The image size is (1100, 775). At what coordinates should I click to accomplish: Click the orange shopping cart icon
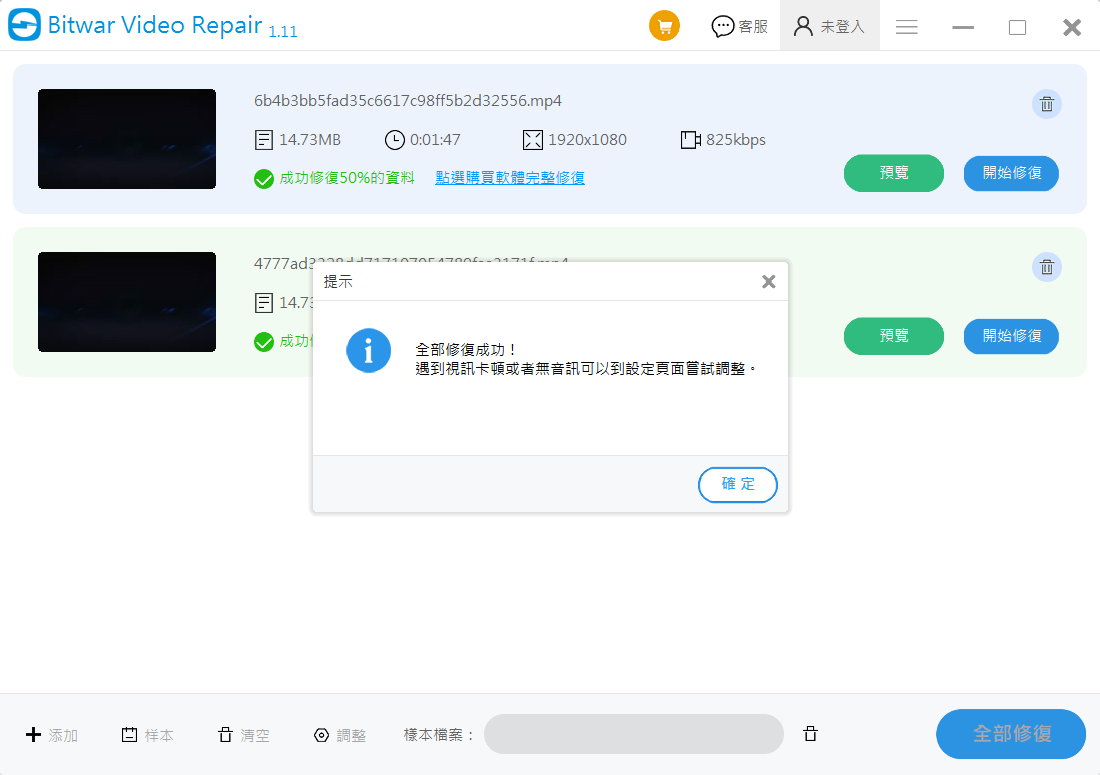[664, 26]
